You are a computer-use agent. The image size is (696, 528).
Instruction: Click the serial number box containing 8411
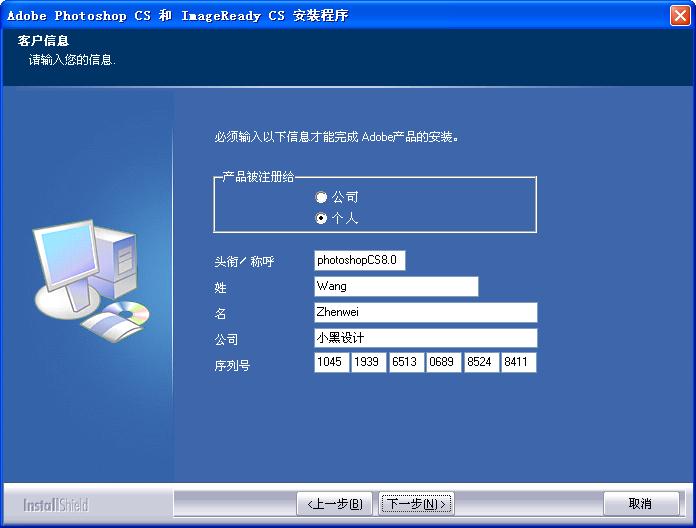pos(519,362)
